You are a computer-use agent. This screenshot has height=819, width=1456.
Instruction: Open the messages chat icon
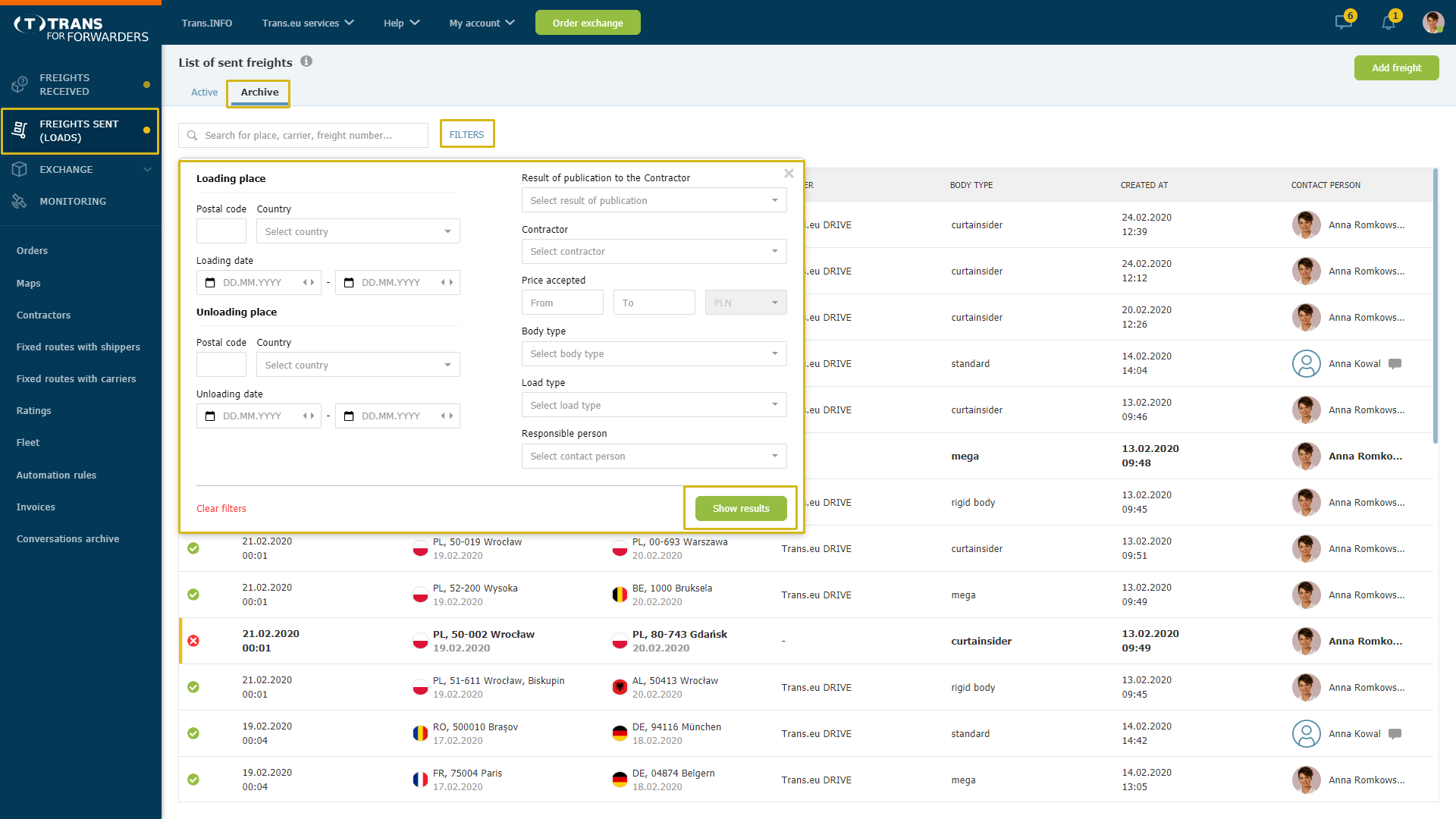click(1344, 22)
